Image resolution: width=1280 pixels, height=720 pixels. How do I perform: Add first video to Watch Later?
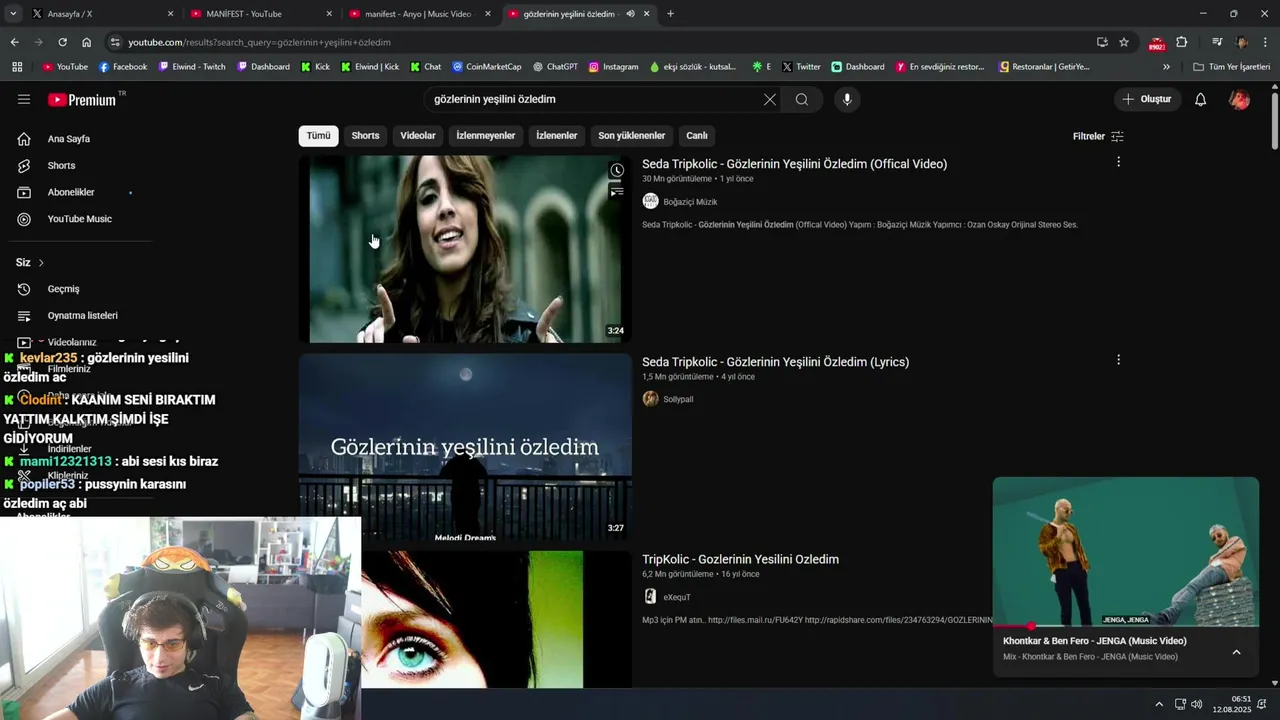tap(617, 170)
